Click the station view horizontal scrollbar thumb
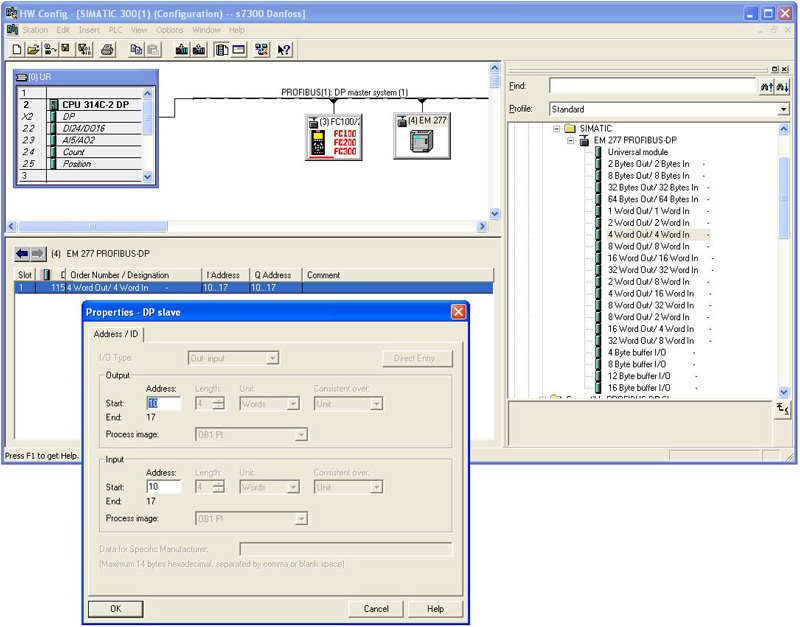The height and width of the screenshot is (627, 800). (92, 226)
